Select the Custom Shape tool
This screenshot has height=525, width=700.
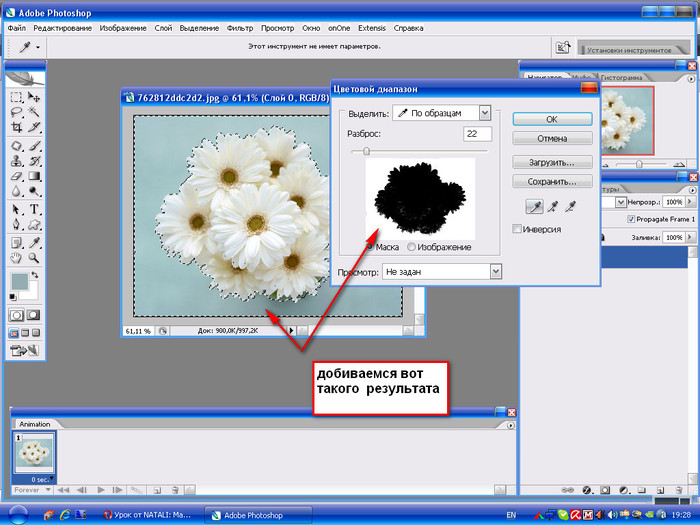[x=34, y=224]
